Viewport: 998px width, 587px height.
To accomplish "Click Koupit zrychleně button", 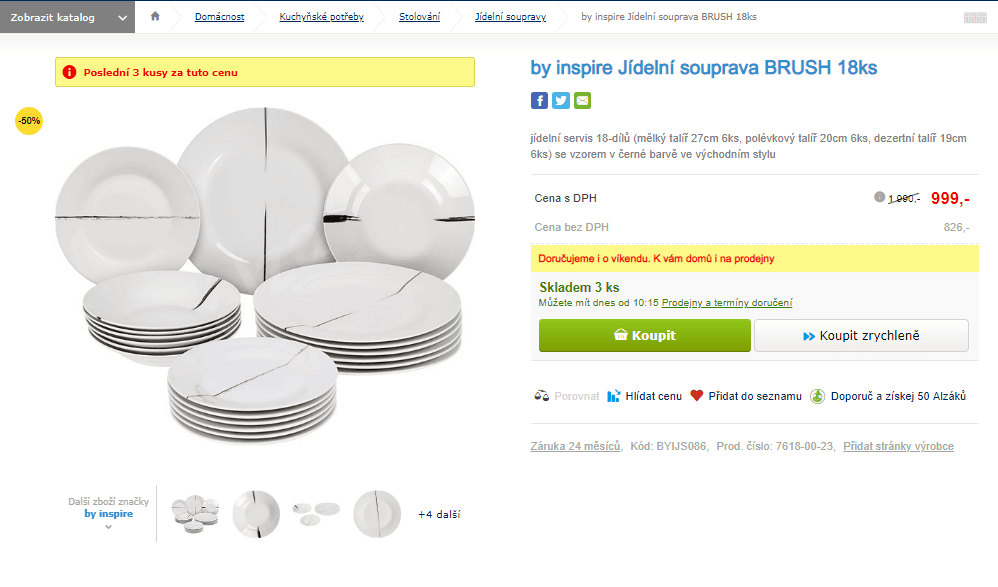I will point(861,336).
